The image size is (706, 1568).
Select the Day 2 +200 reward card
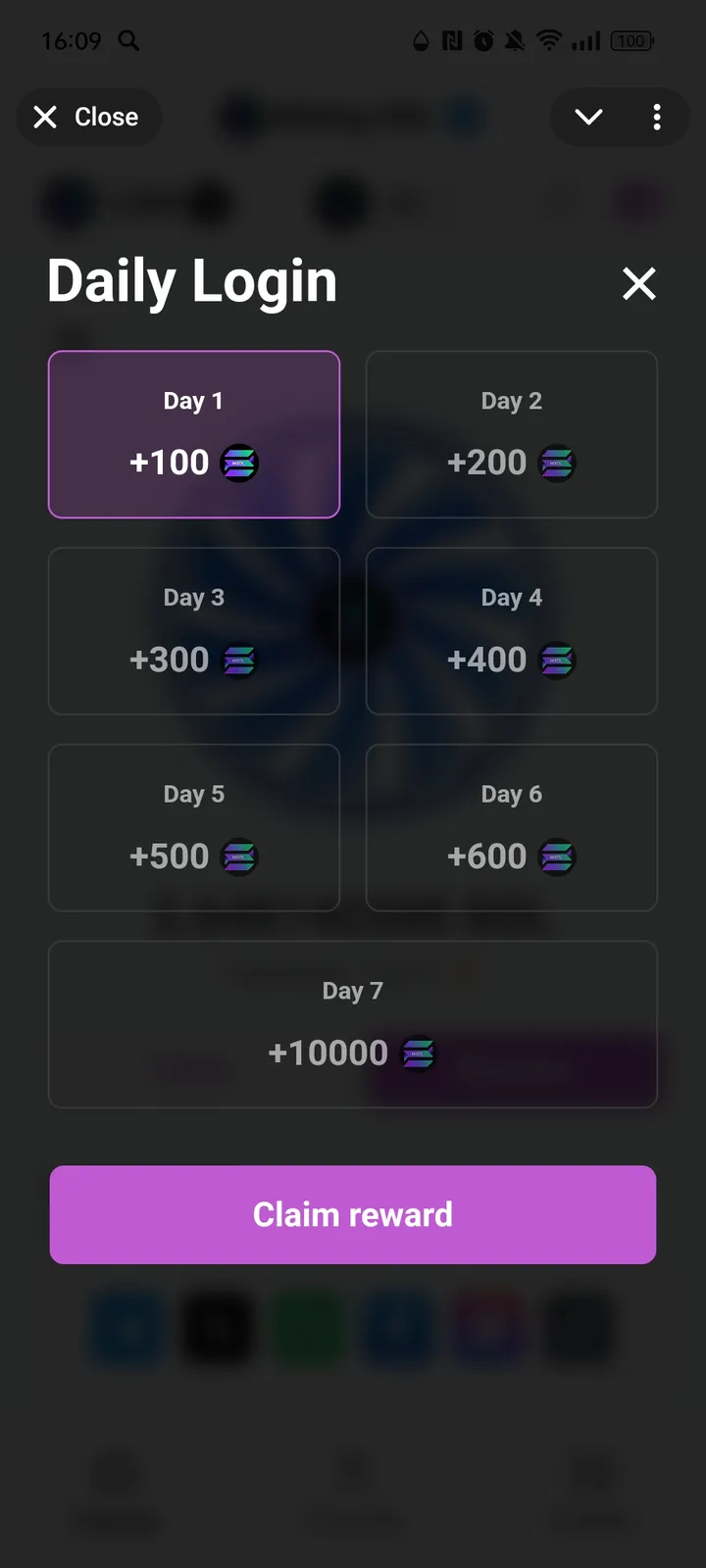pos(511,434)
